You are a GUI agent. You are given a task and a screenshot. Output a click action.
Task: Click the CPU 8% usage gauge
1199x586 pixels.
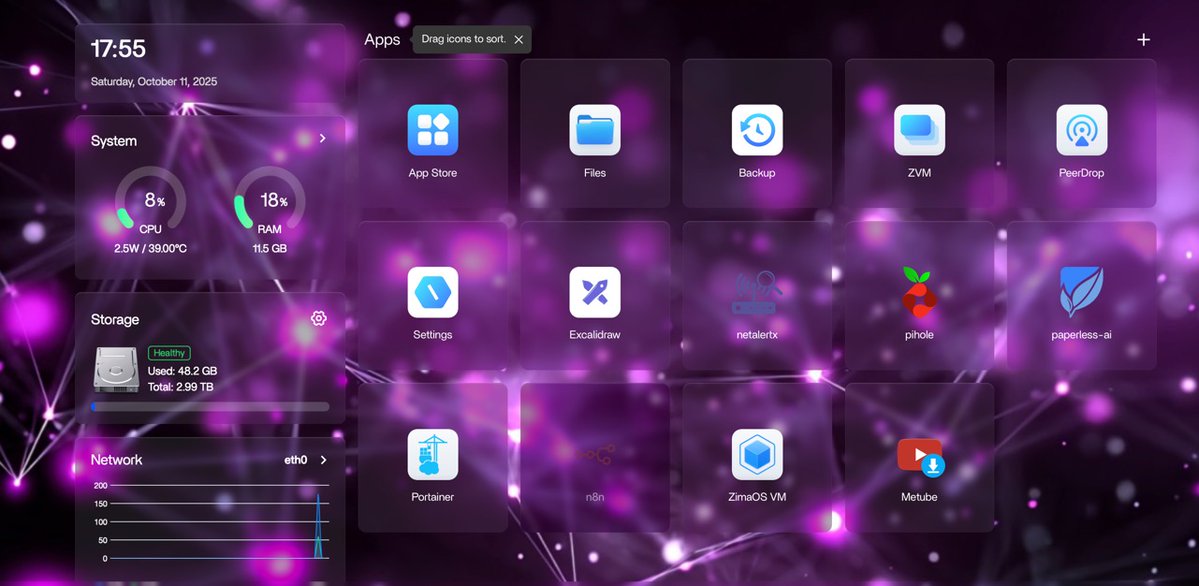151,201
